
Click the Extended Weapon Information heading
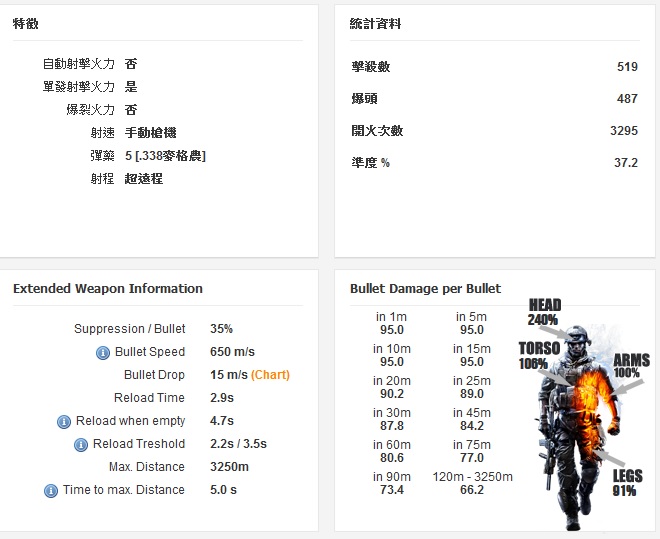(108, 289)
